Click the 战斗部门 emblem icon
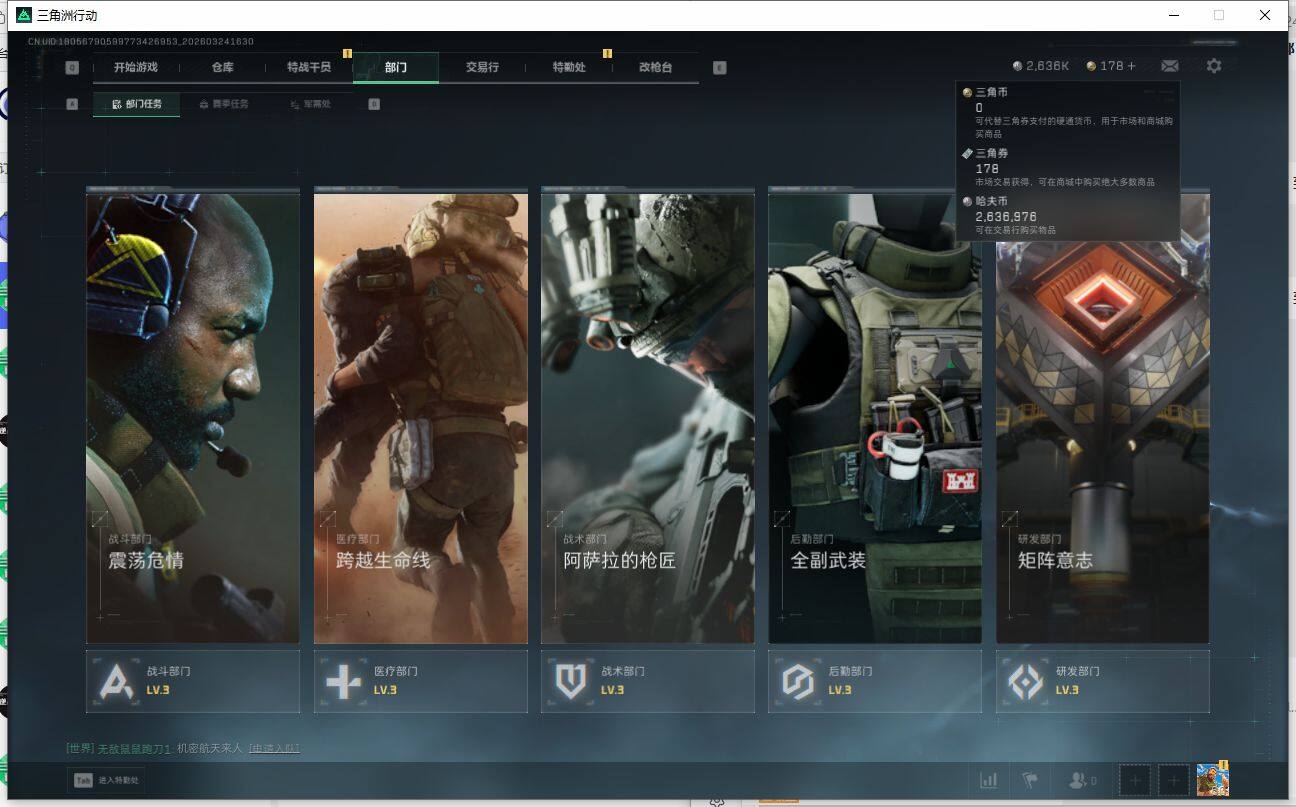 pos(116,682)
